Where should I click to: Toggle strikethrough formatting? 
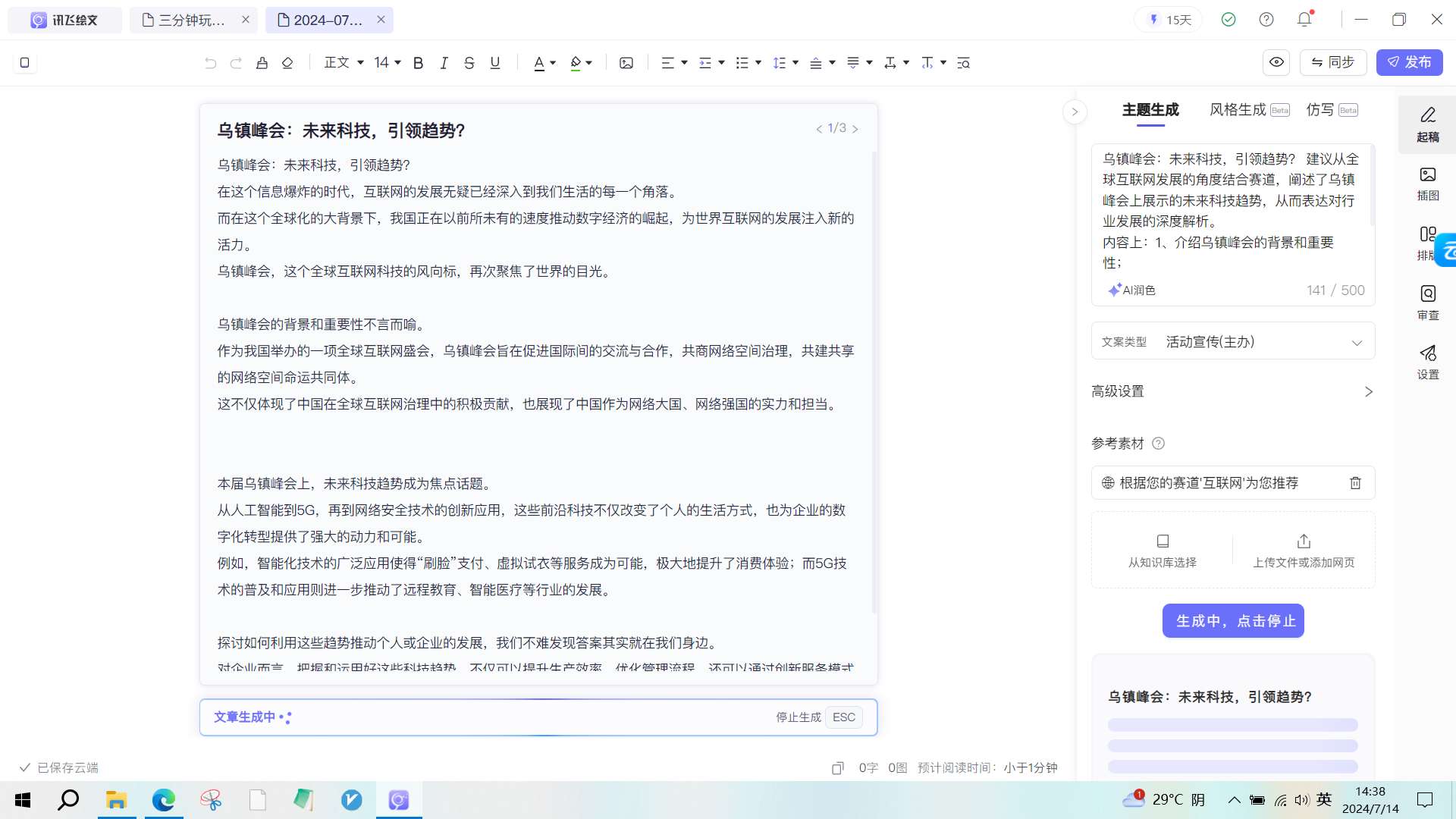[469, 63]
